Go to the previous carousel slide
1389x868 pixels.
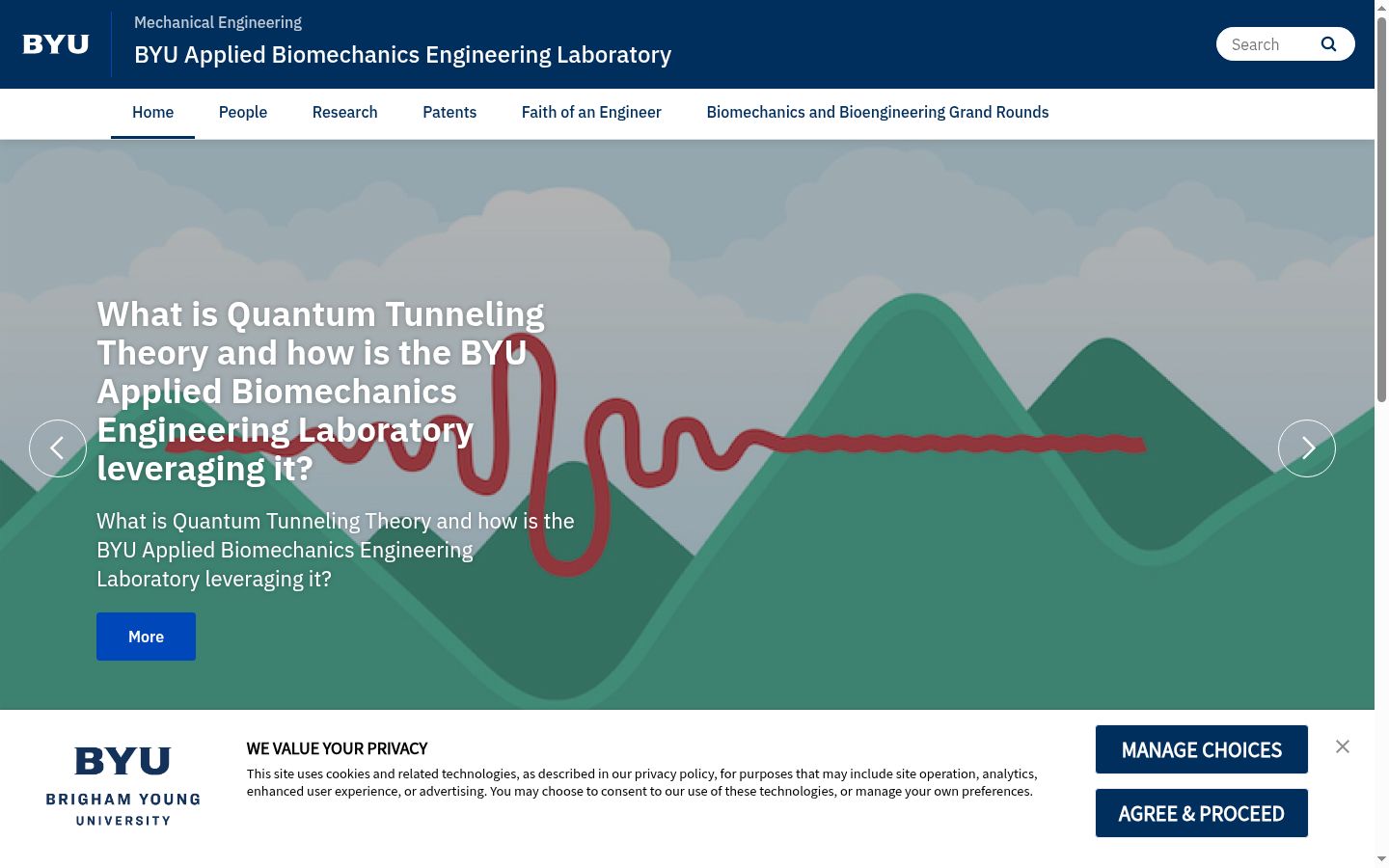point(58,448)
